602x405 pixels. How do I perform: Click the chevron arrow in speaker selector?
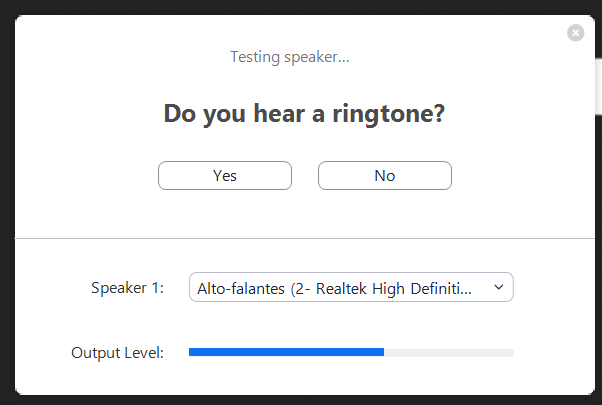coord(498,287)
